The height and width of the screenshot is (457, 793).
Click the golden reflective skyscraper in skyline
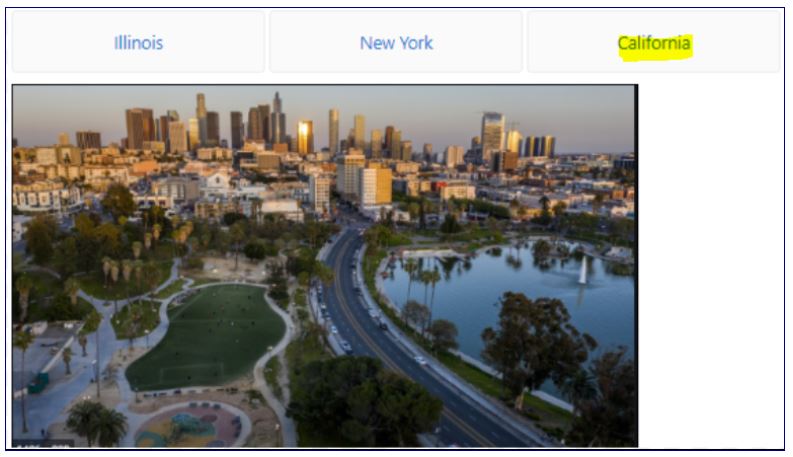tap(305, 137)
